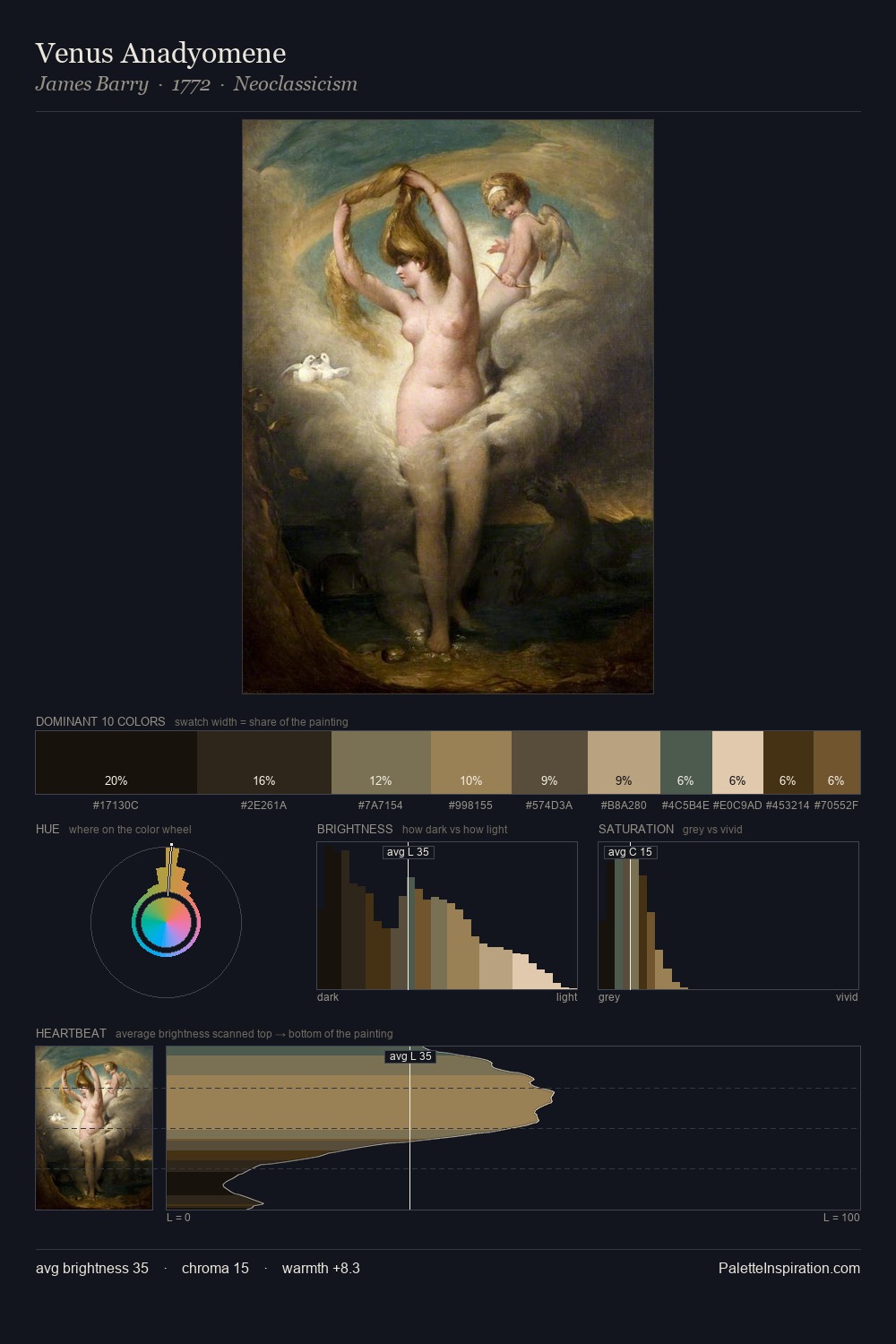Click the brightness histogram chart
The width and height of the screenshot is (896, 1344).
pos(447,916)
